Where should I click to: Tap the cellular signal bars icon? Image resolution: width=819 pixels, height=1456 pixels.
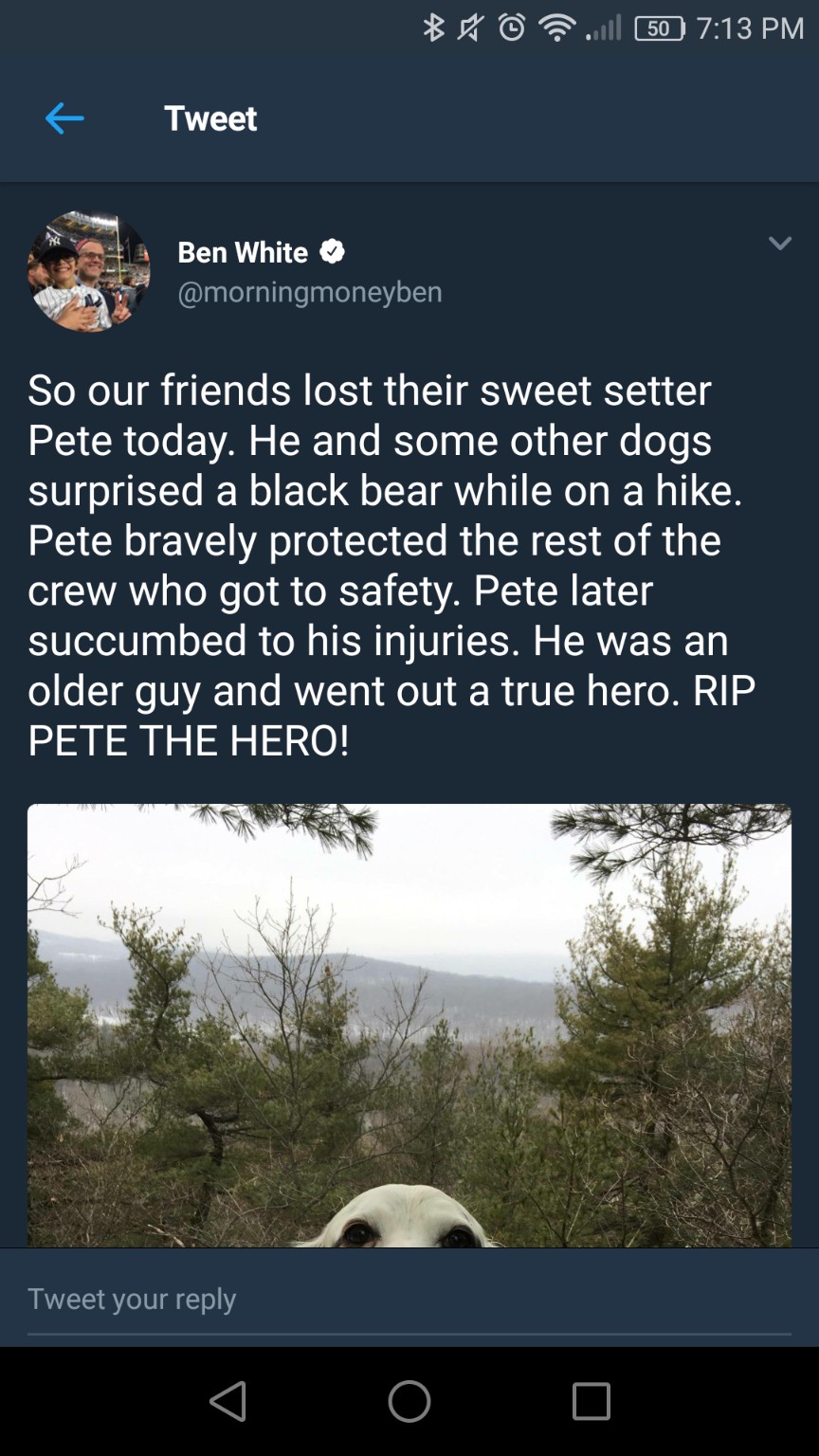coord(604,29)
